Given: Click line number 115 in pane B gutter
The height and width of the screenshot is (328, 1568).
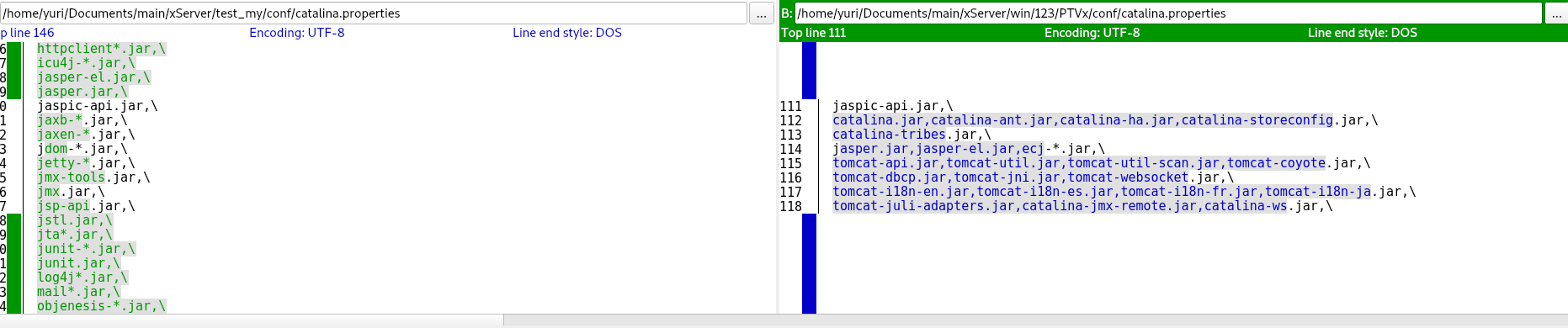Looking at the screenshot, I should (791, 163).
